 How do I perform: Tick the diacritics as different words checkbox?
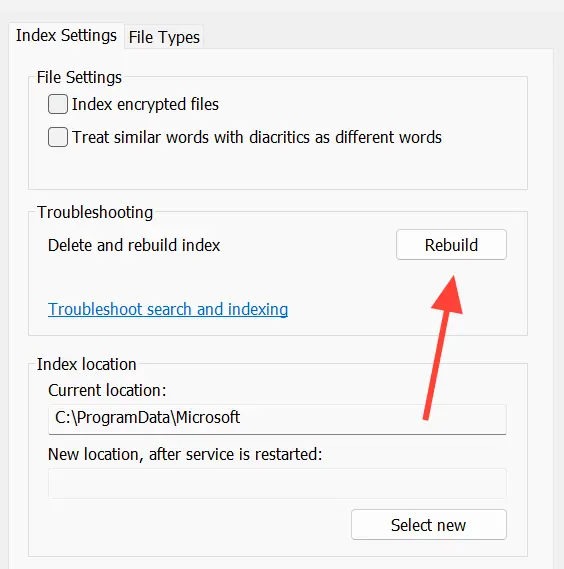pos(58,137)
